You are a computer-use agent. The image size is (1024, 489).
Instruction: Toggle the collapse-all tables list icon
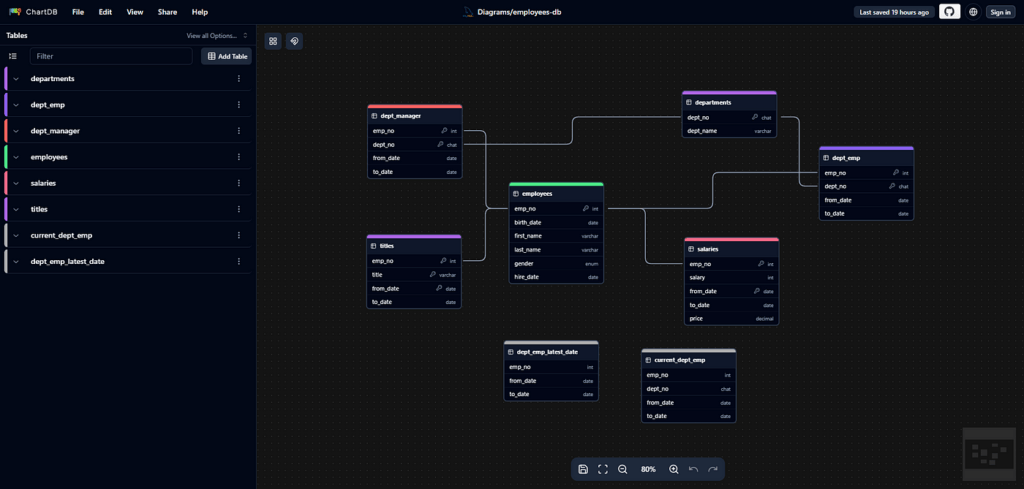click(x=12, y=57)
